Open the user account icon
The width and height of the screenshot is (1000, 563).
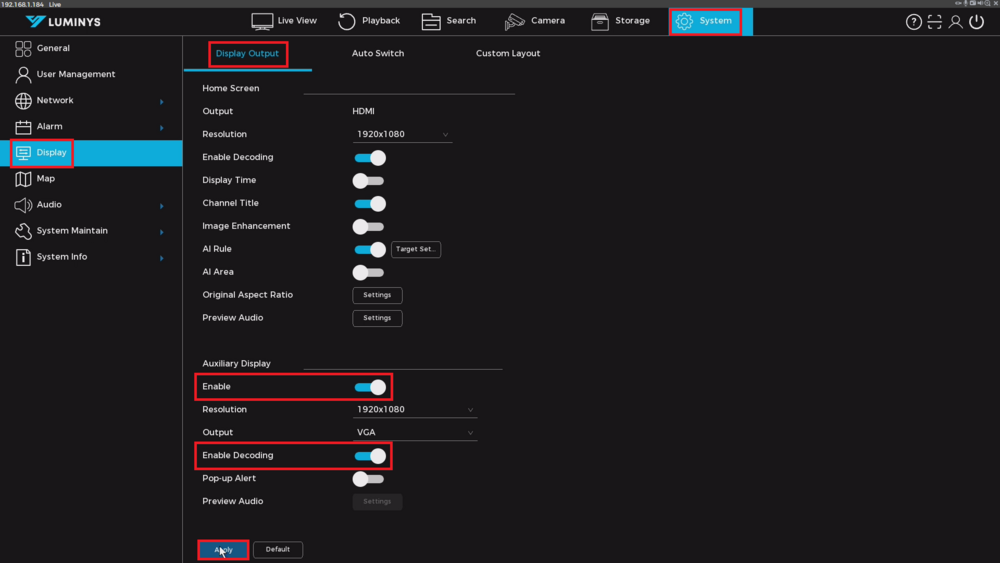pyautogui.click(x=956, y=22)
